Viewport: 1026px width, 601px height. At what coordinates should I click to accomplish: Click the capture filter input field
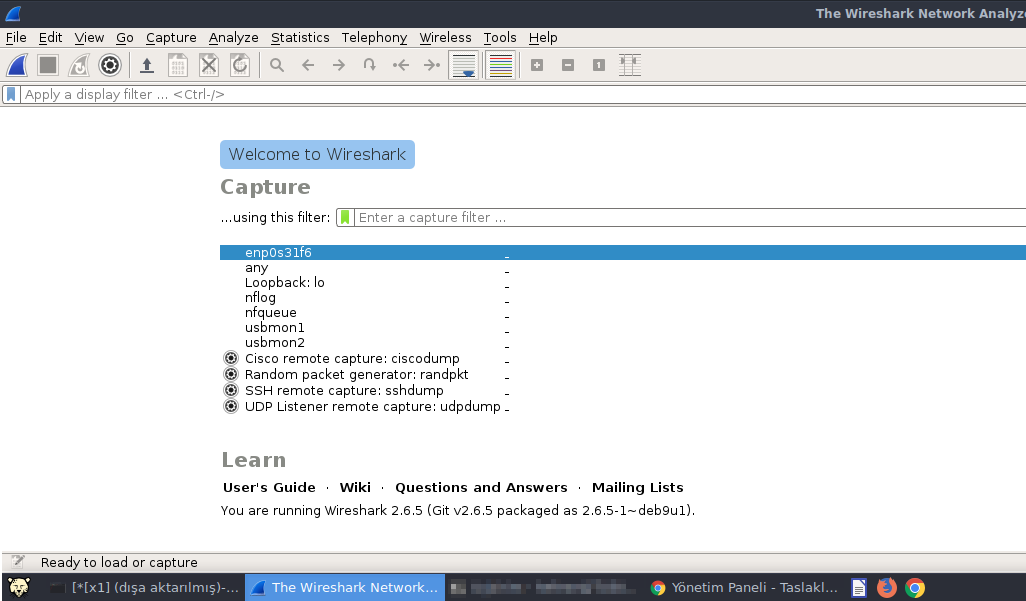[x=690, y=217]
